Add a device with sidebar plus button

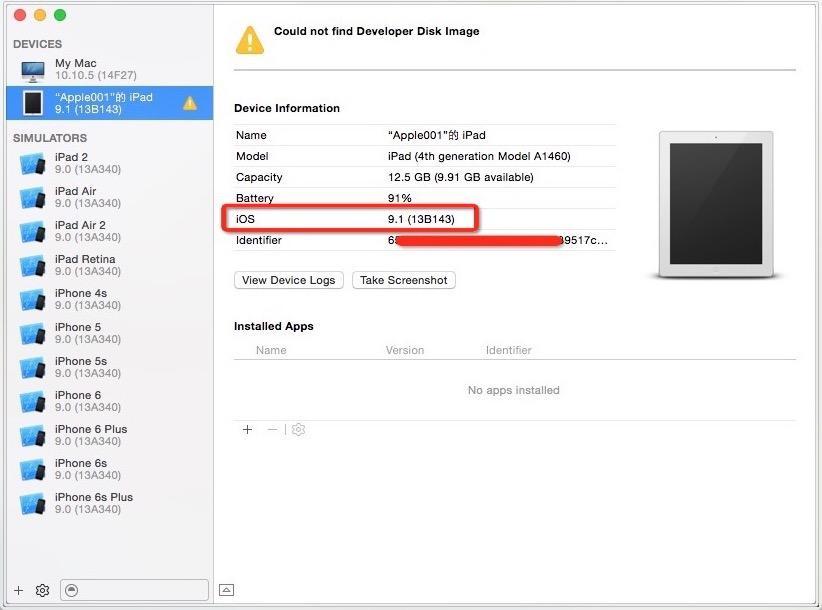click(x=18, y=591)
